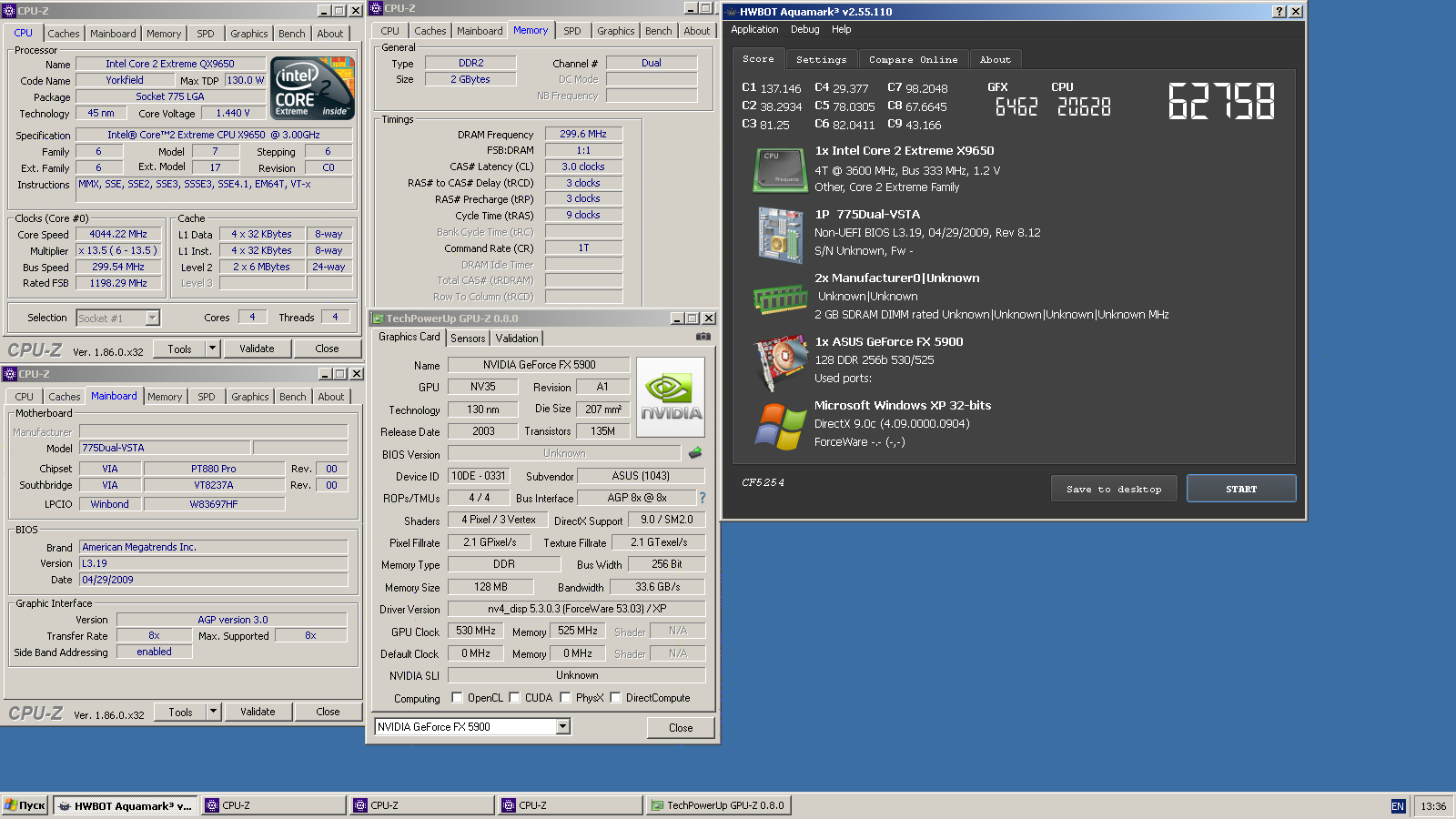Click the Mainboard CPU-Z window title icon
This screenshot has height=819, width=1456.
[10, 374]
